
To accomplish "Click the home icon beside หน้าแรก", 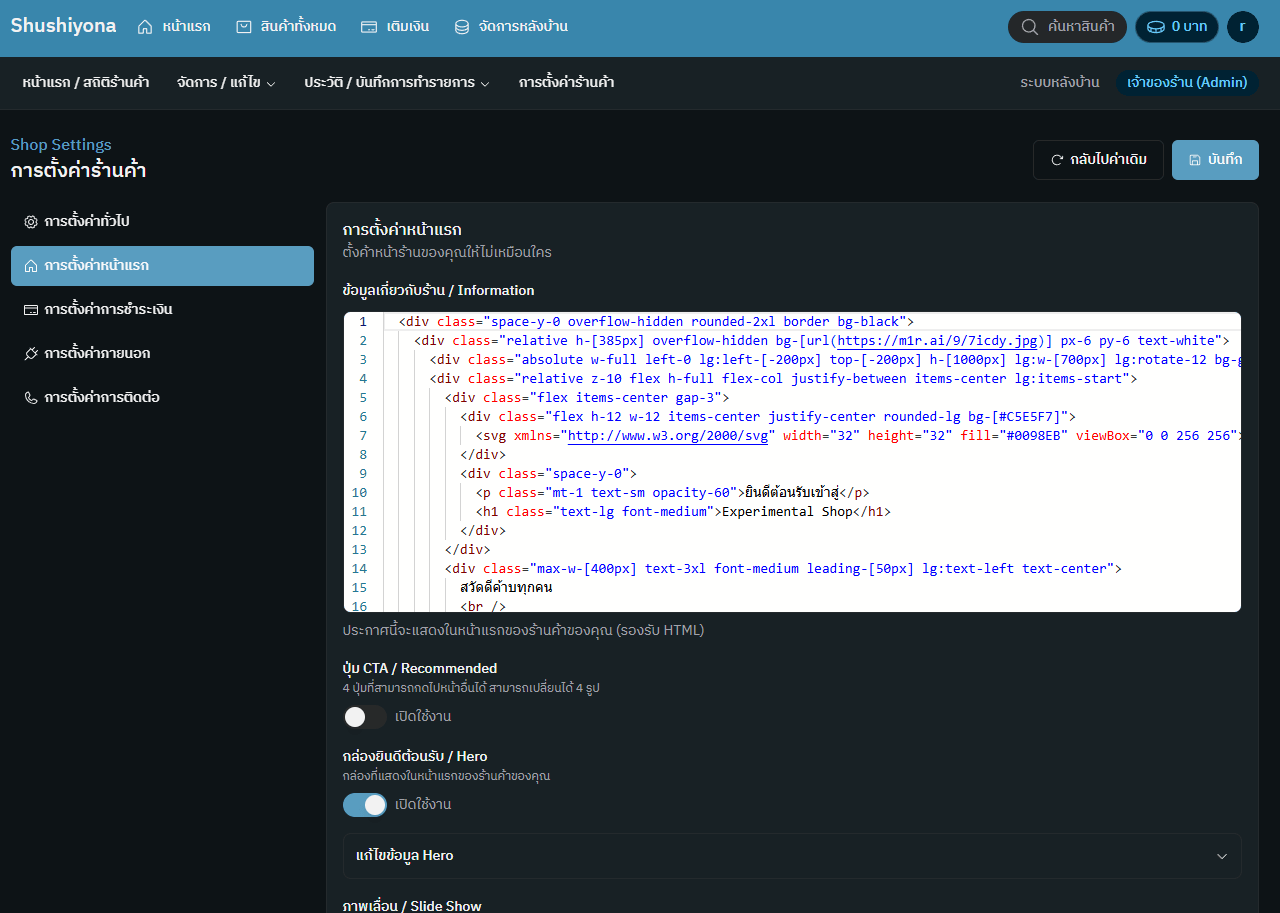I will (x=145, y=27).
